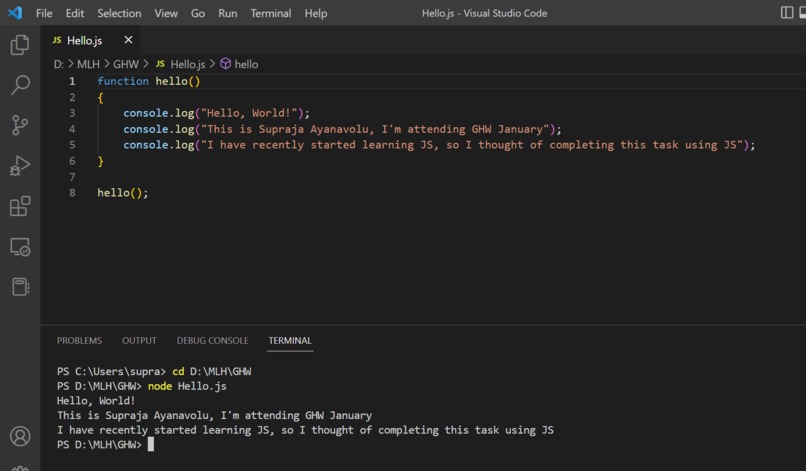Viewport: 806px width, 471px height.
Task: Click the terminal prompt cursor after PS D:\MLH\GHW>
Action: tap(151, 444)
